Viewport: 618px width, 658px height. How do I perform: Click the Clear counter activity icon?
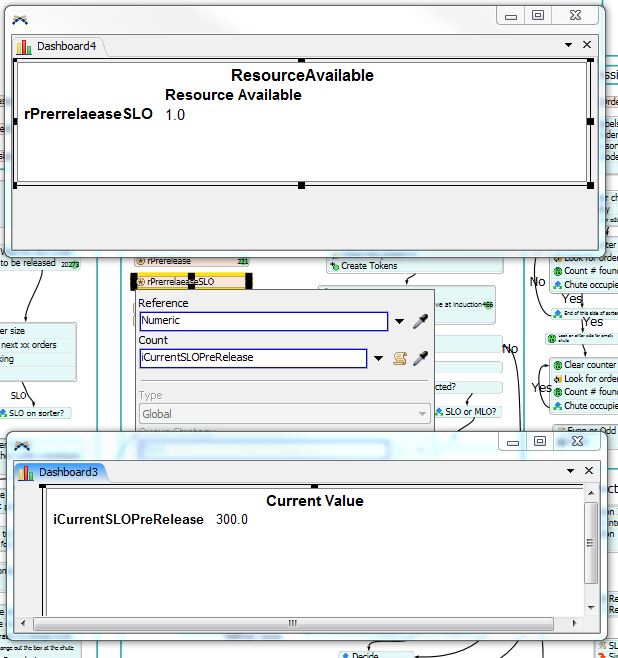(x=557, y=366)
